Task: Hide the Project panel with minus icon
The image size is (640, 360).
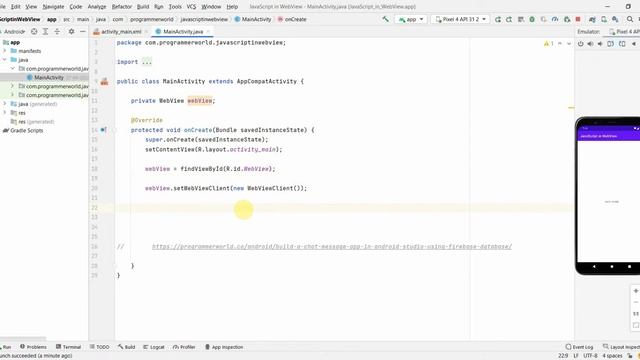Action: click(83, 31)
